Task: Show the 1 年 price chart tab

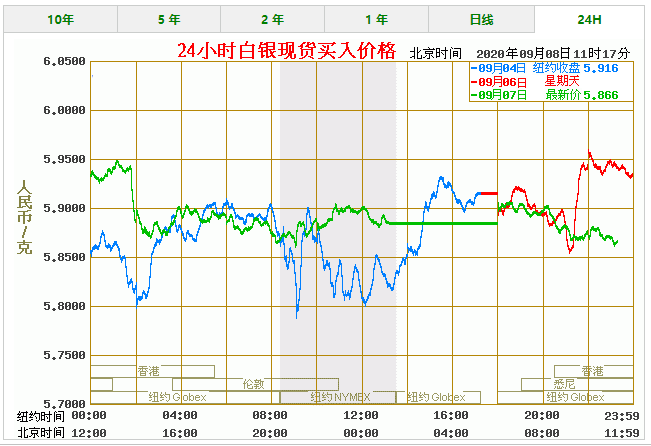Action: pyautogui.click(x=376, y=19)
